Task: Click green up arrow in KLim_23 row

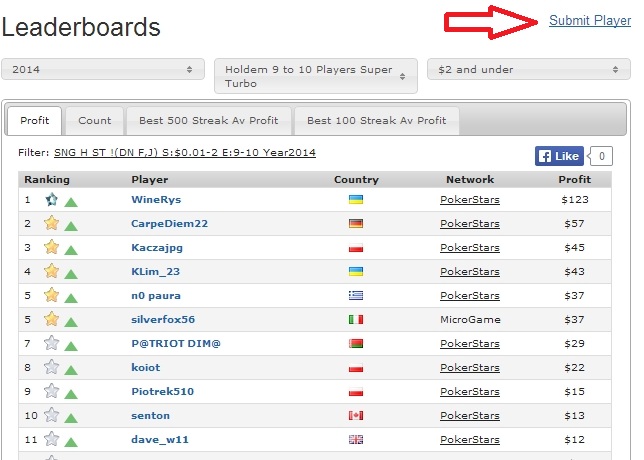Action: [71, 274]
